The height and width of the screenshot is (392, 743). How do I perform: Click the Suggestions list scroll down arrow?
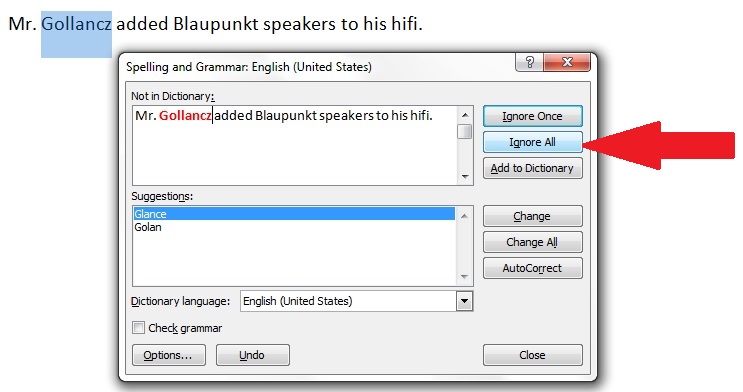[464, 277]
